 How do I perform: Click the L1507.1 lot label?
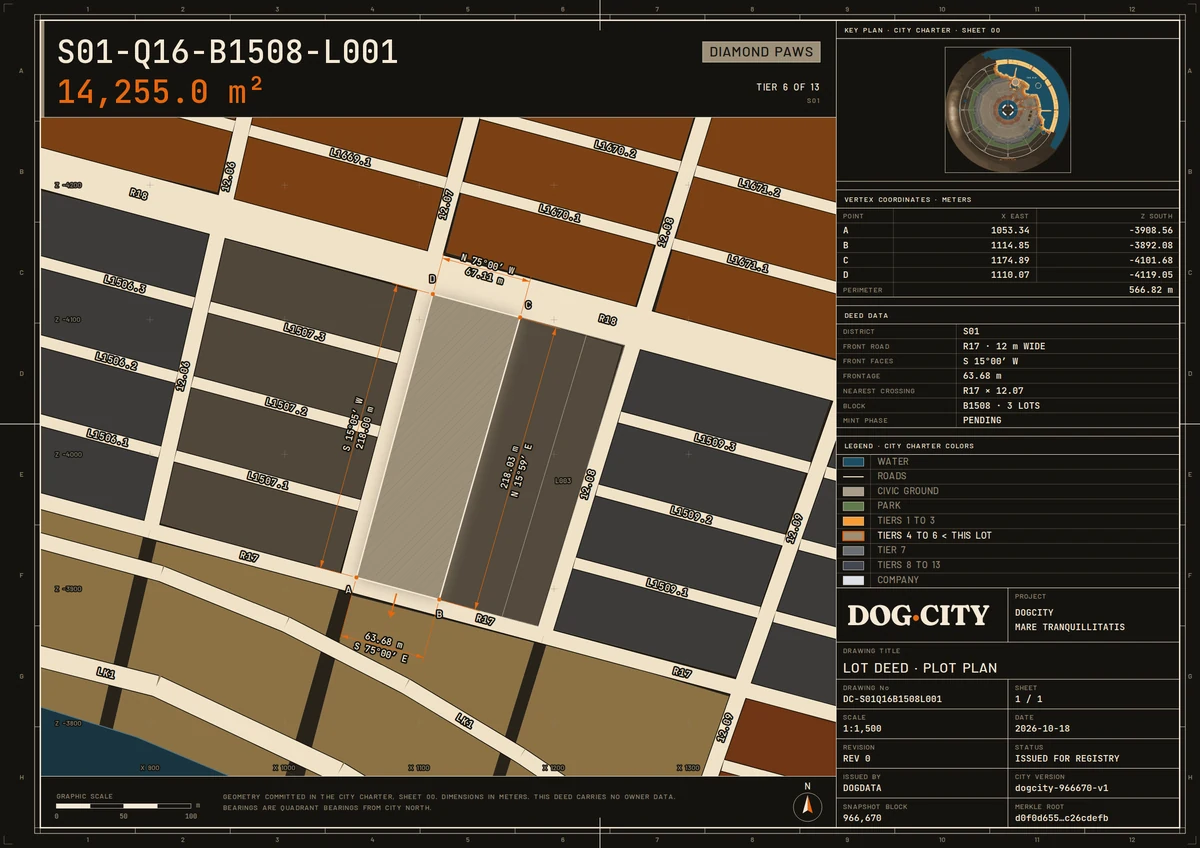point(267,483)
